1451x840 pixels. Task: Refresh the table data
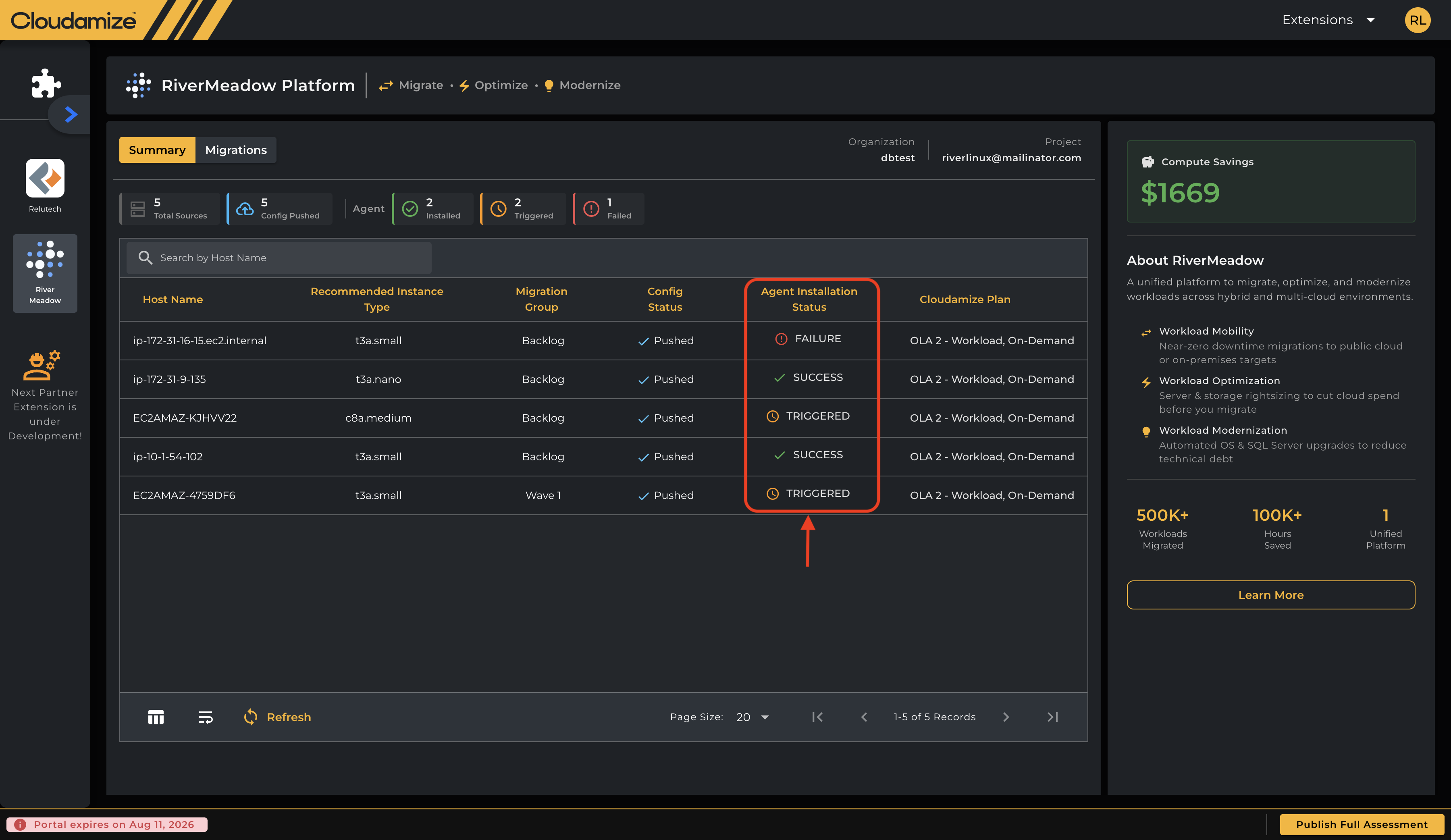(278, 717)
